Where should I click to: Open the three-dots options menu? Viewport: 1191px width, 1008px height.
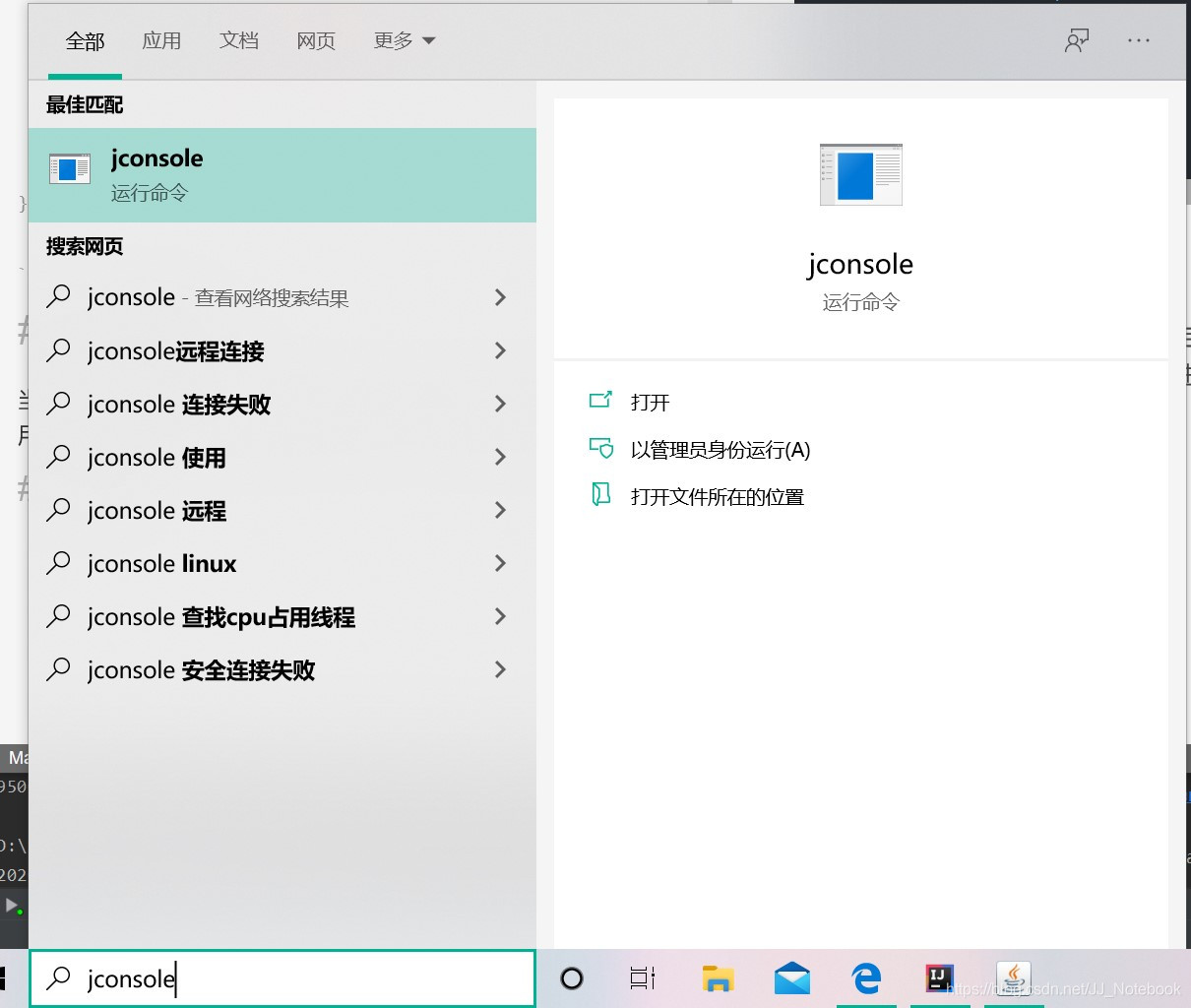(1139, 40)
